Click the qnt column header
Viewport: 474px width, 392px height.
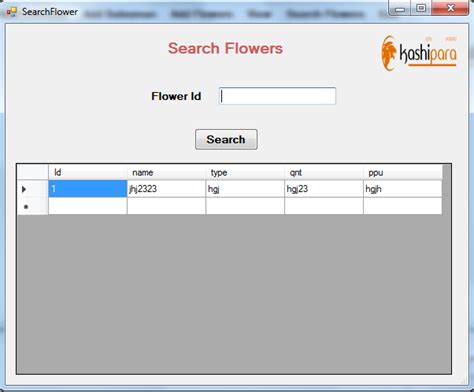click(x=324, y=172)
